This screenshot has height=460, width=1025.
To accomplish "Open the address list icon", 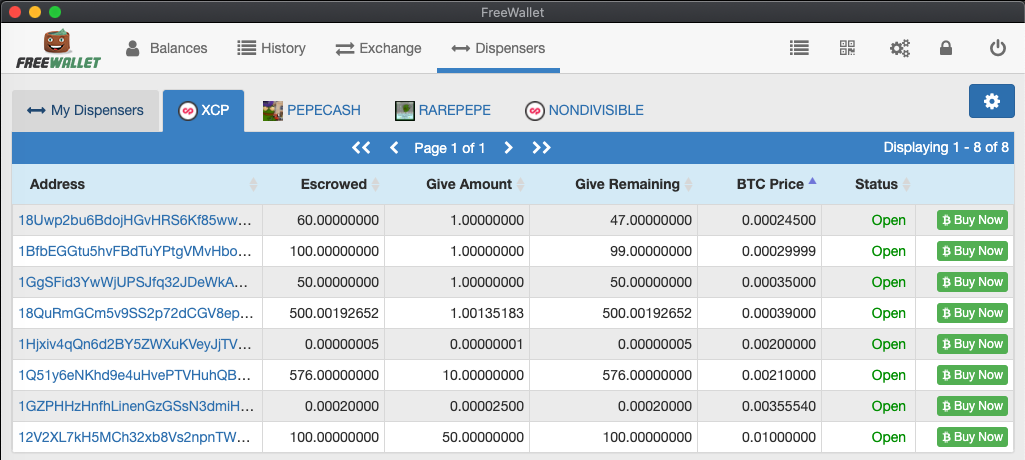I will click(x=799, y=48).
